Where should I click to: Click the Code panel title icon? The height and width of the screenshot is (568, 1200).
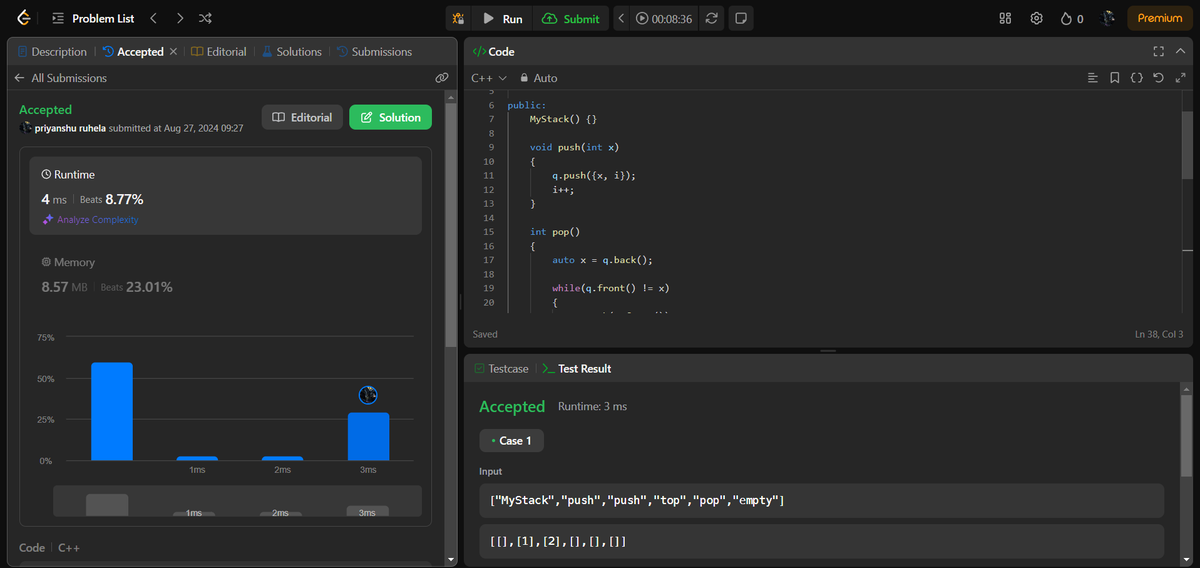478,51
